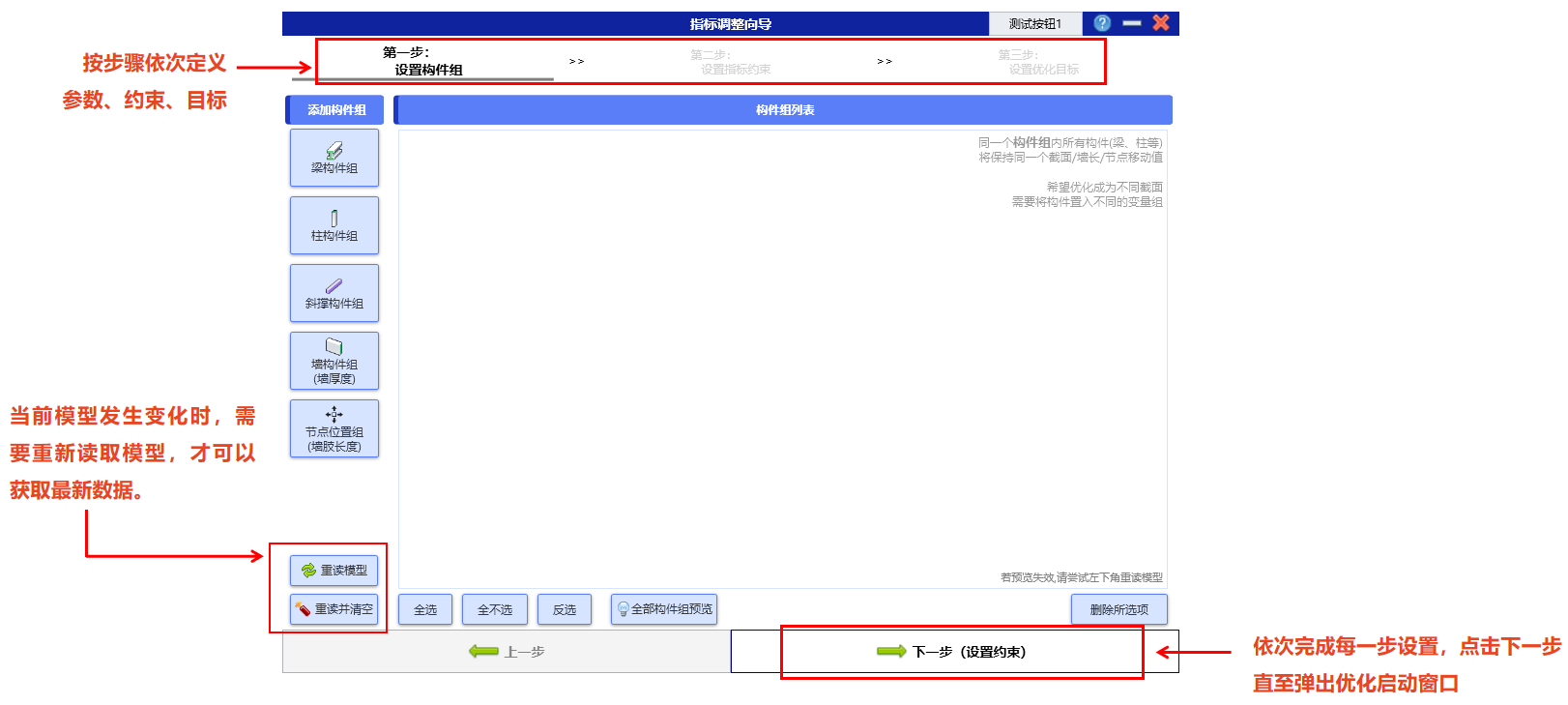Click the 测试按钮1 button in title bar
The height and width of the screenshot is (705, 1568).
pos(1035,23)
